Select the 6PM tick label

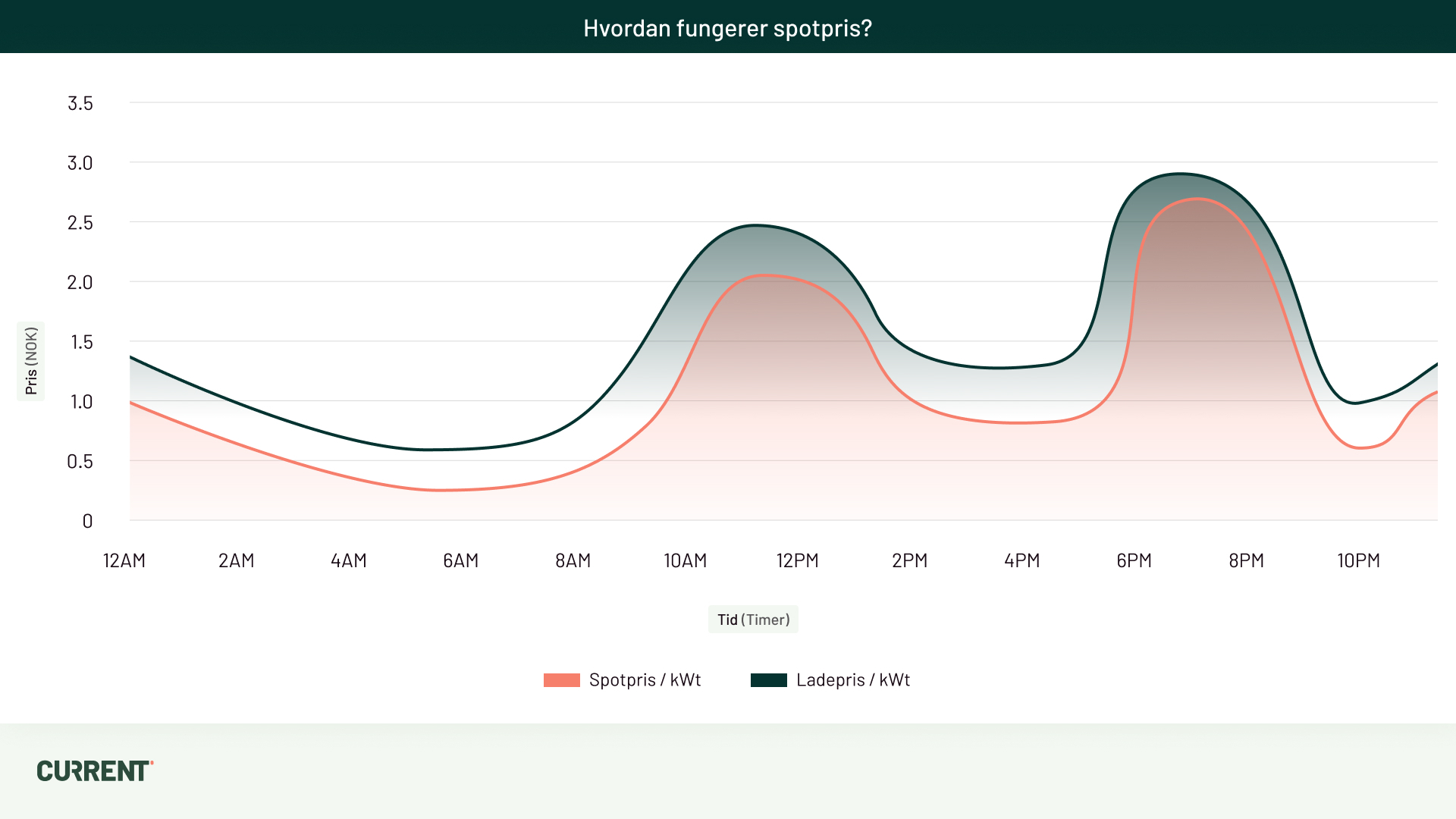pos(1134,561)
